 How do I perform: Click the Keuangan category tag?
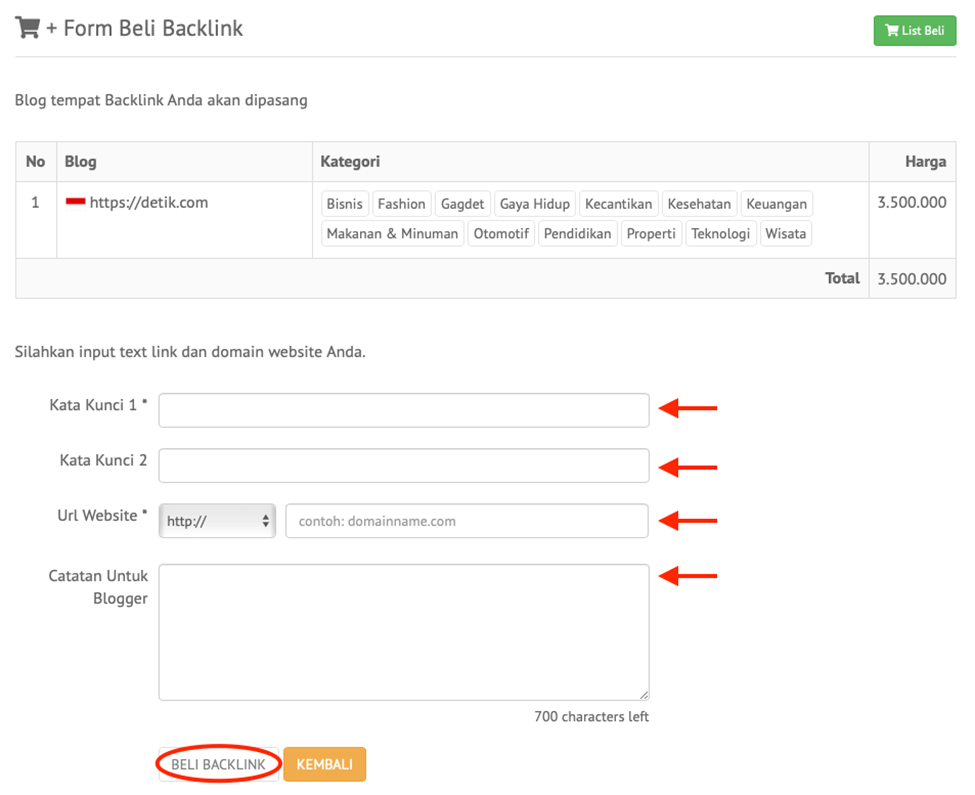(776, 204)
